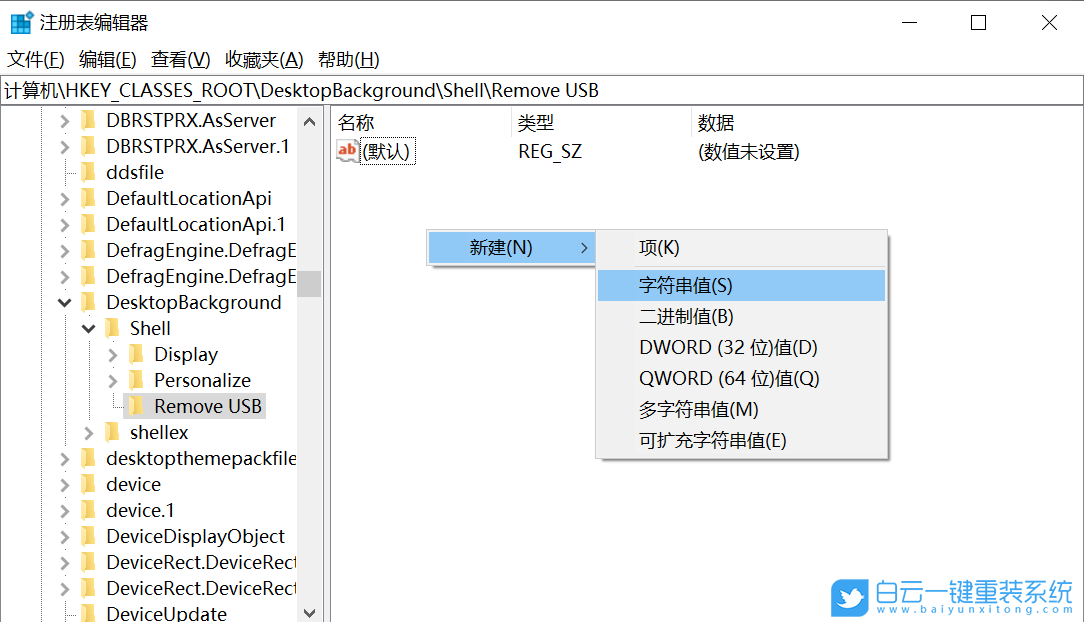Click the folder icon beside Shell
This screenshot has height=622, width=1084.
tap(110, 327)
